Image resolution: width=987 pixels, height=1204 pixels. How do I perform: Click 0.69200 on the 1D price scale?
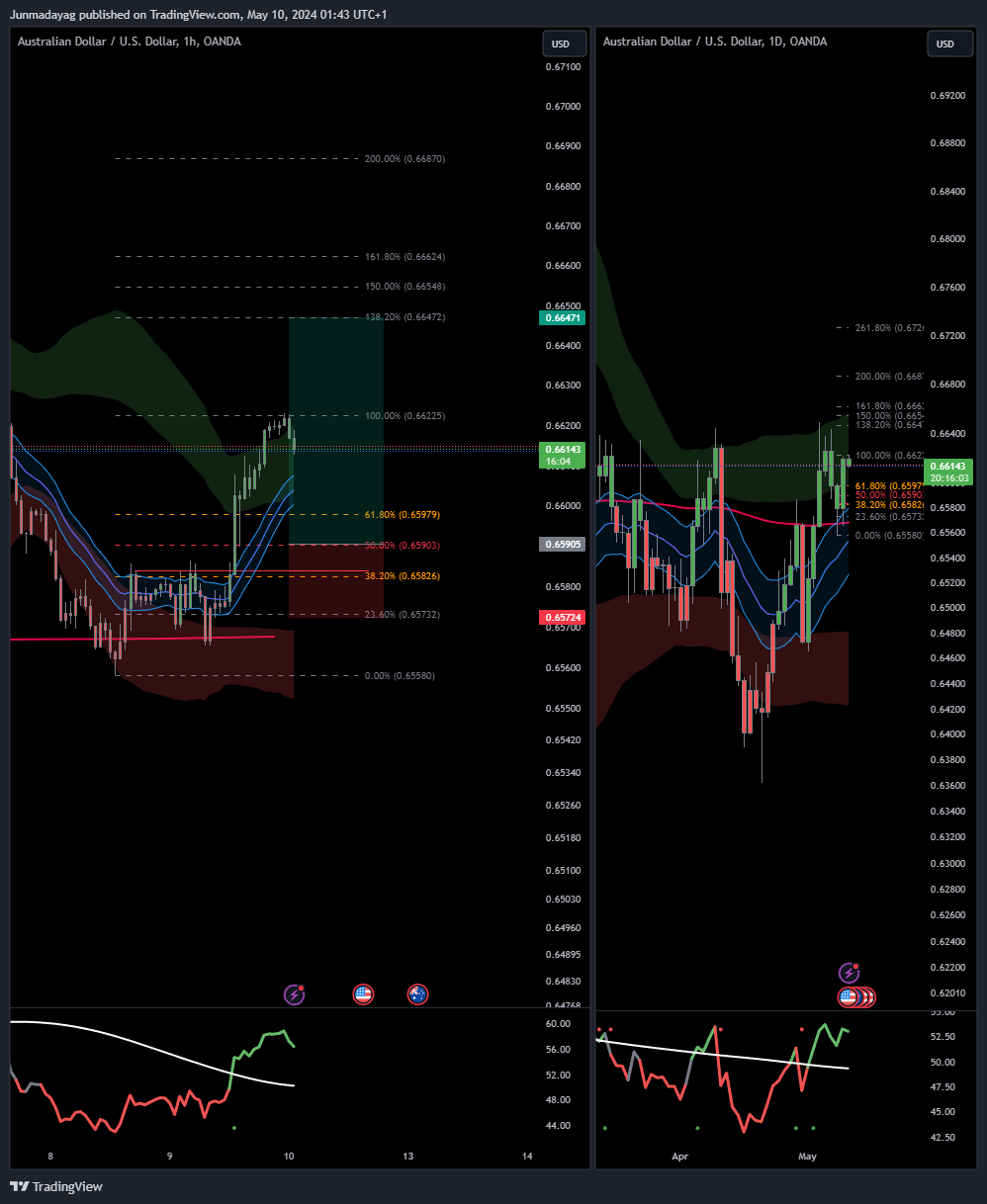coord(947,96)
